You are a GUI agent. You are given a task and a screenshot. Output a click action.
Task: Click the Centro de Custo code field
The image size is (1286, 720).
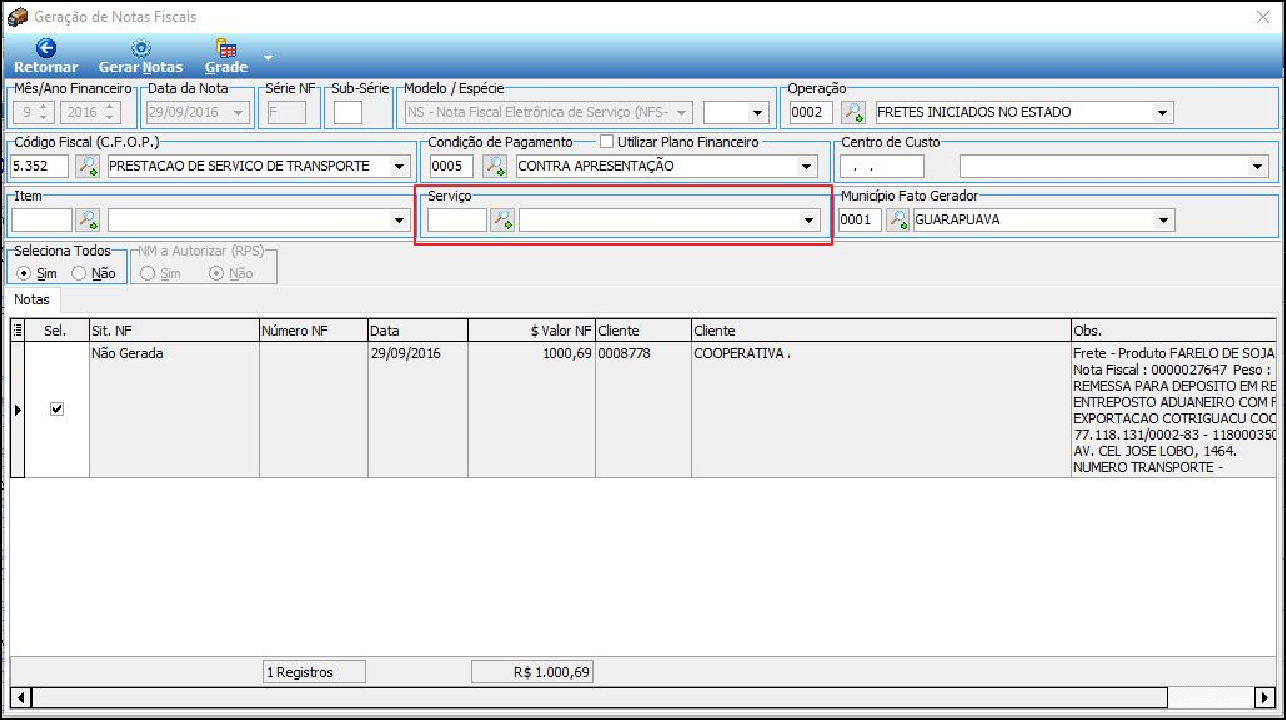tap(882, 166)
